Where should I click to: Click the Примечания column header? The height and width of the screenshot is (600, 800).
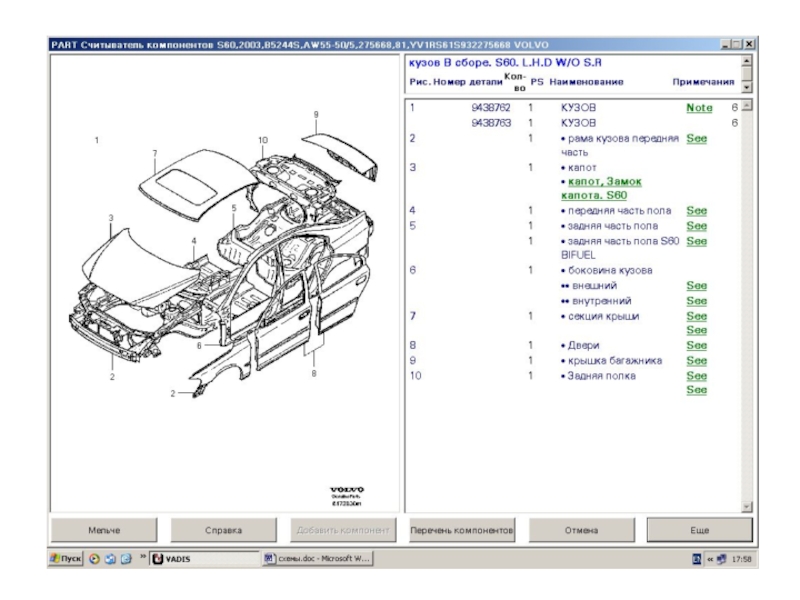[703, 82]
